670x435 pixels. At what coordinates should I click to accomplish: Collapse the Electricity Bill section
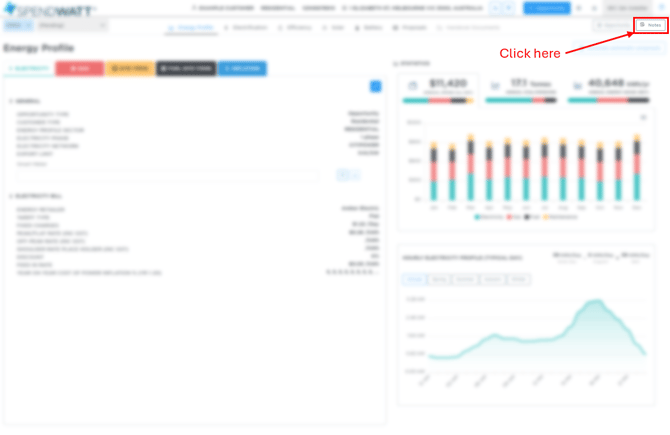pos(34,195)
